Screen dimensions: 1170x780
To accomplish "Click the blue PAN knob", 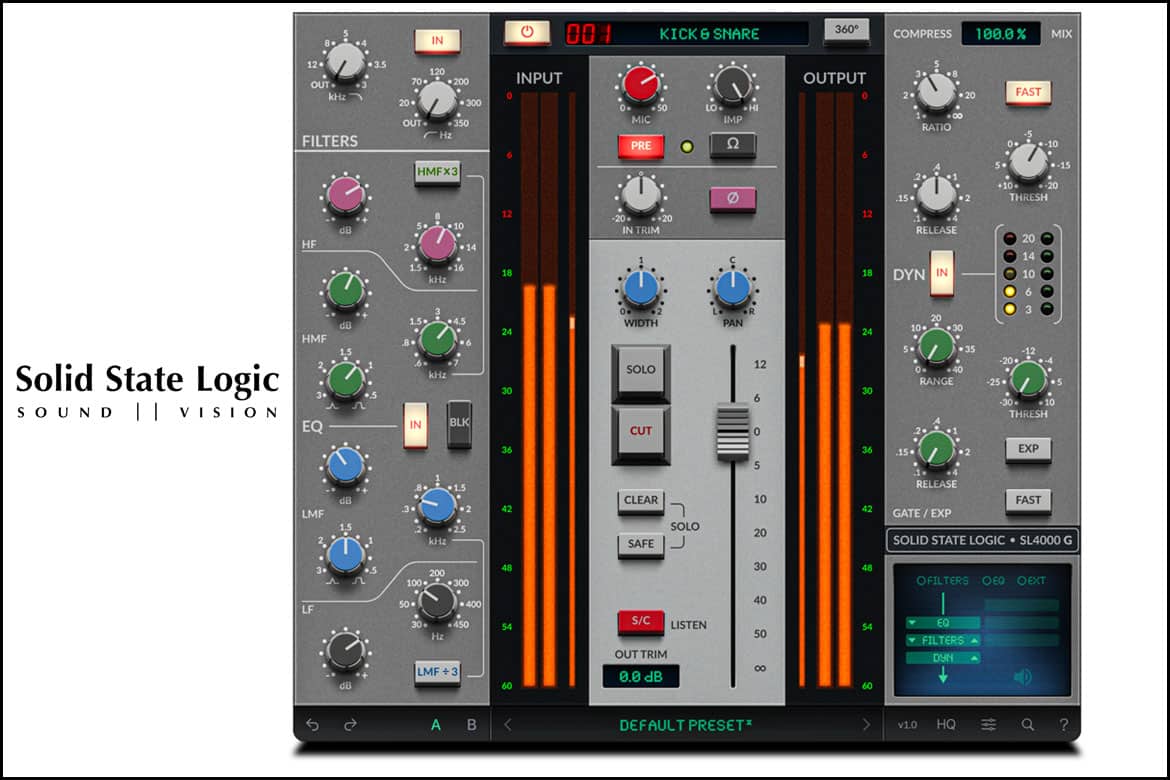I will [x=733, y=289].
